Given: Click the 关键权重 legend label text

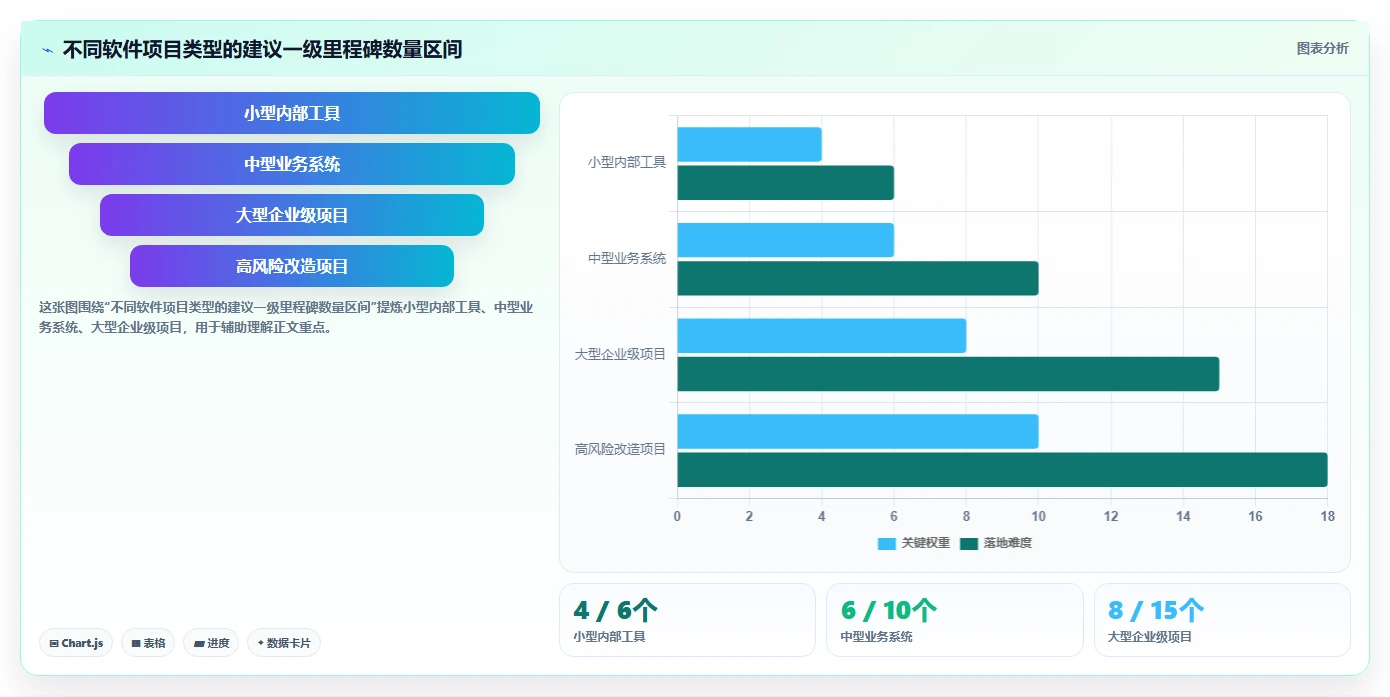Looking at the screenshot, I should tap(925, 543).
